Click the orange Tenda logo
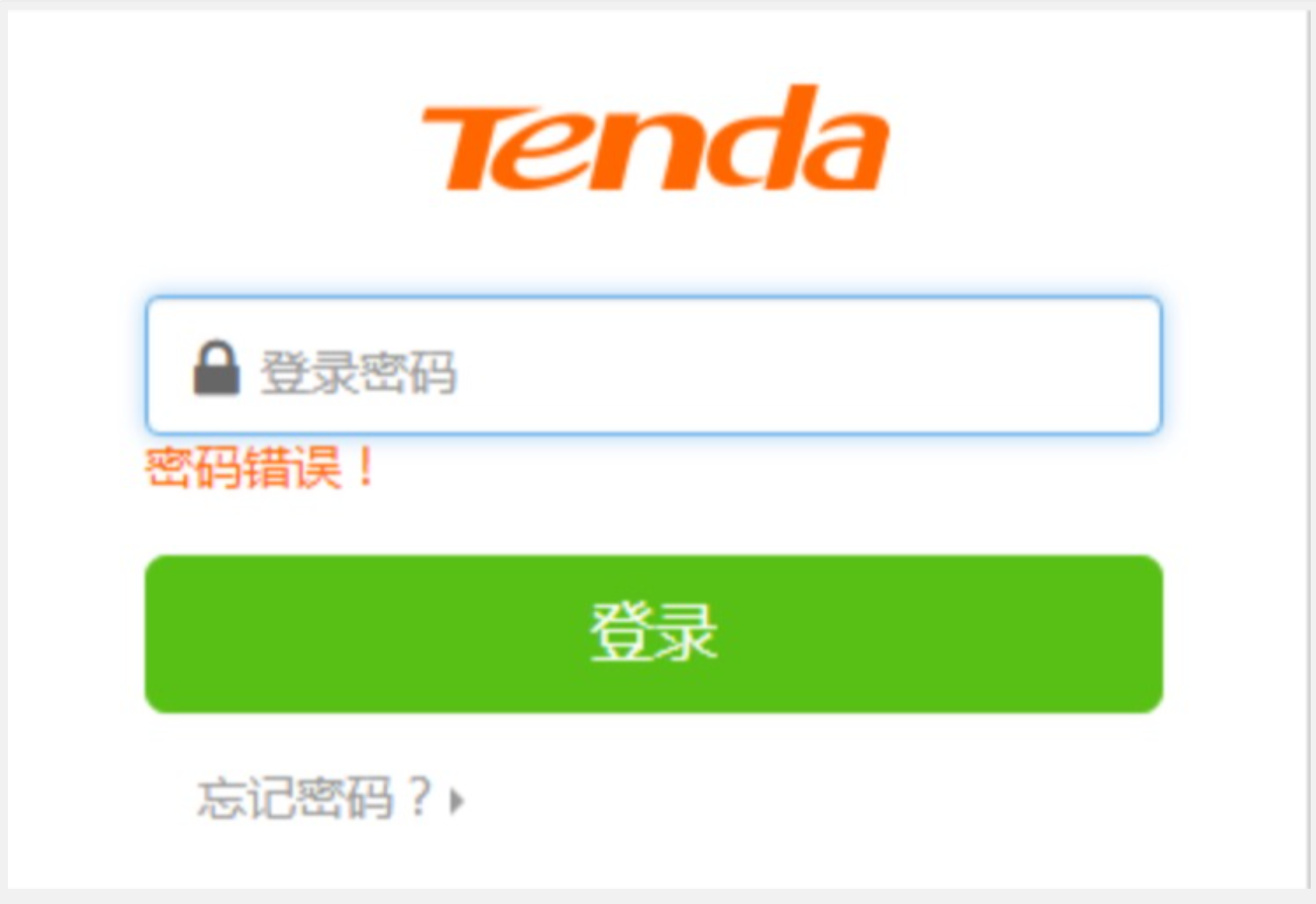 (655, 139)
